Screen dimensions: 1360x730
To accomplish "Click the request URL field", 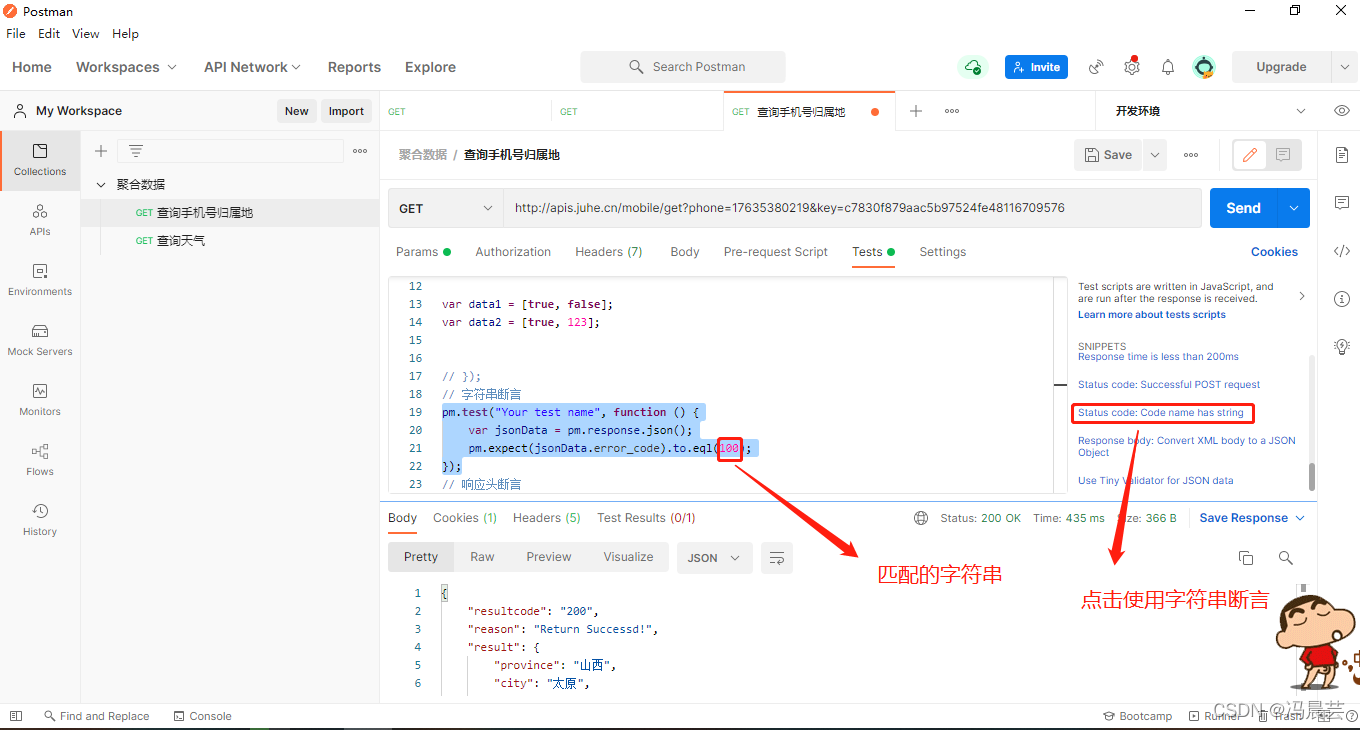I will [852, 208].
